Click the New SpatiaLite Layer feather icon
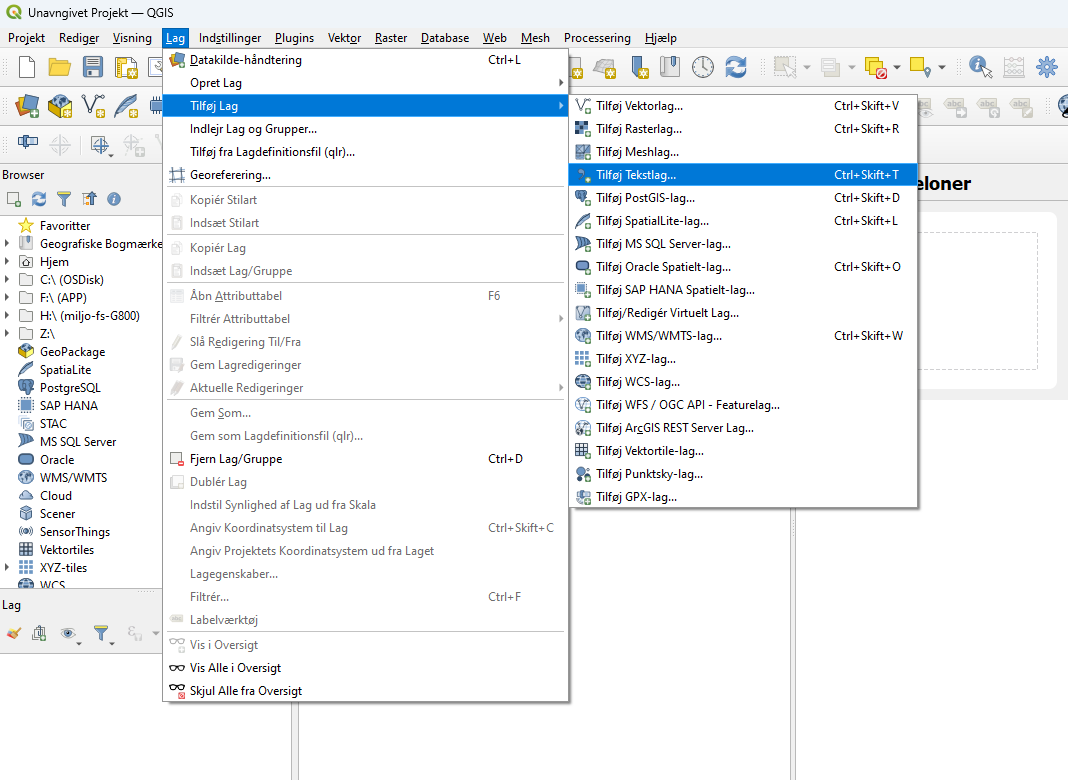The image size is (1068, 780). click(x=126, y=106)
